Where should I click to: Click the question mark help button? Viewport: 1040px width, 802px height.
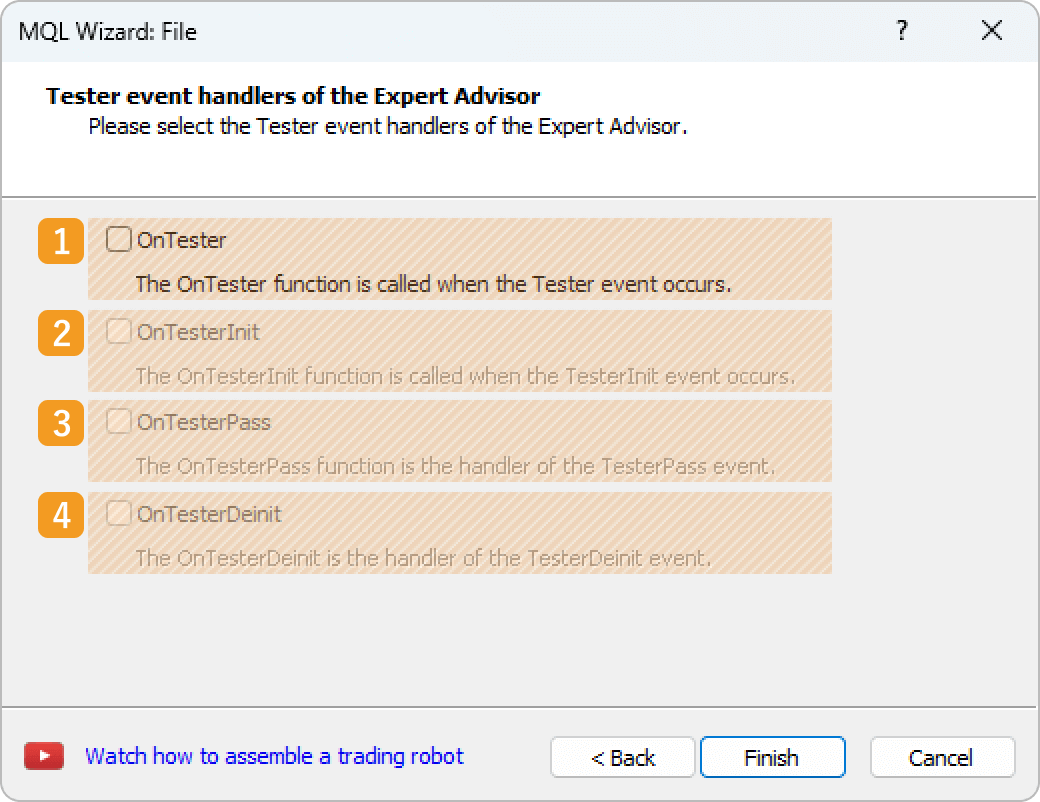(902, 31)
